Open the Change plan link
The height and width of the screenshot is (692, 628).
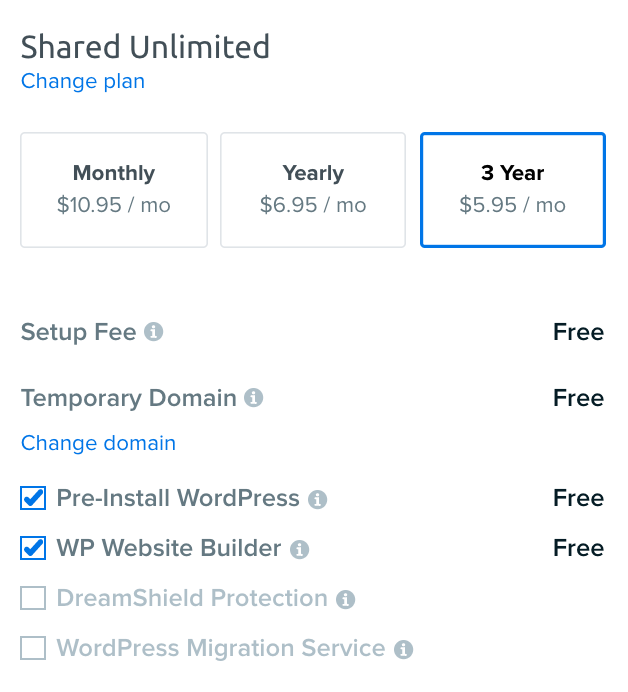point(83,81)
